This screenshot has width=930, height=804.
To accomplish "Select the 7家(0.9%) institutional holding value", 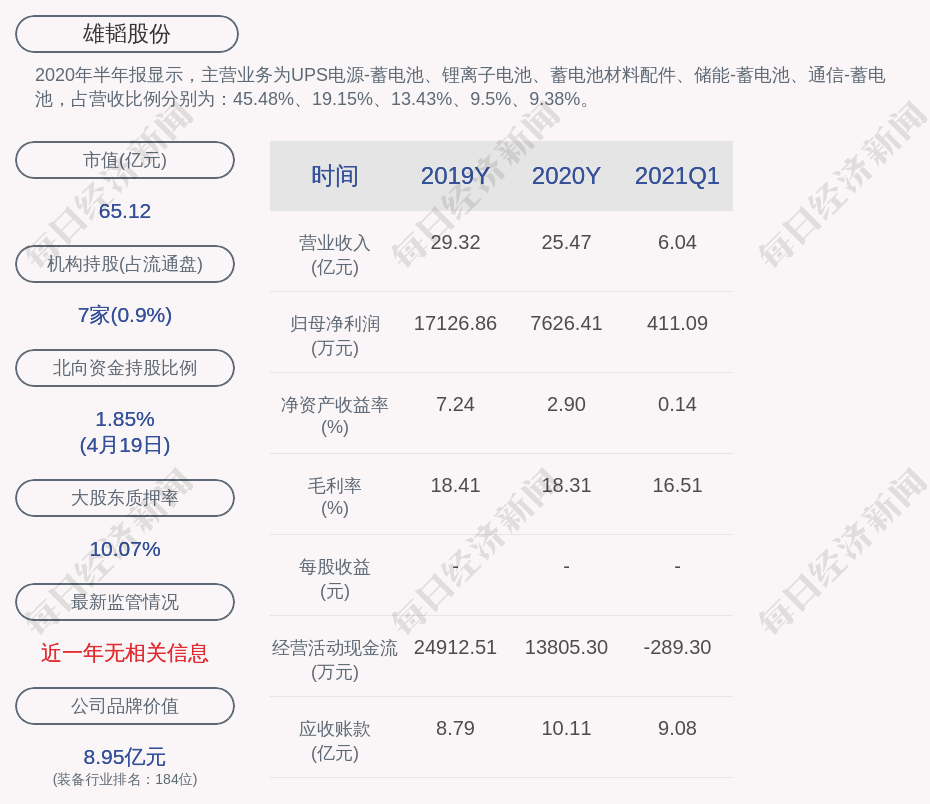I will tap(125, 315).
